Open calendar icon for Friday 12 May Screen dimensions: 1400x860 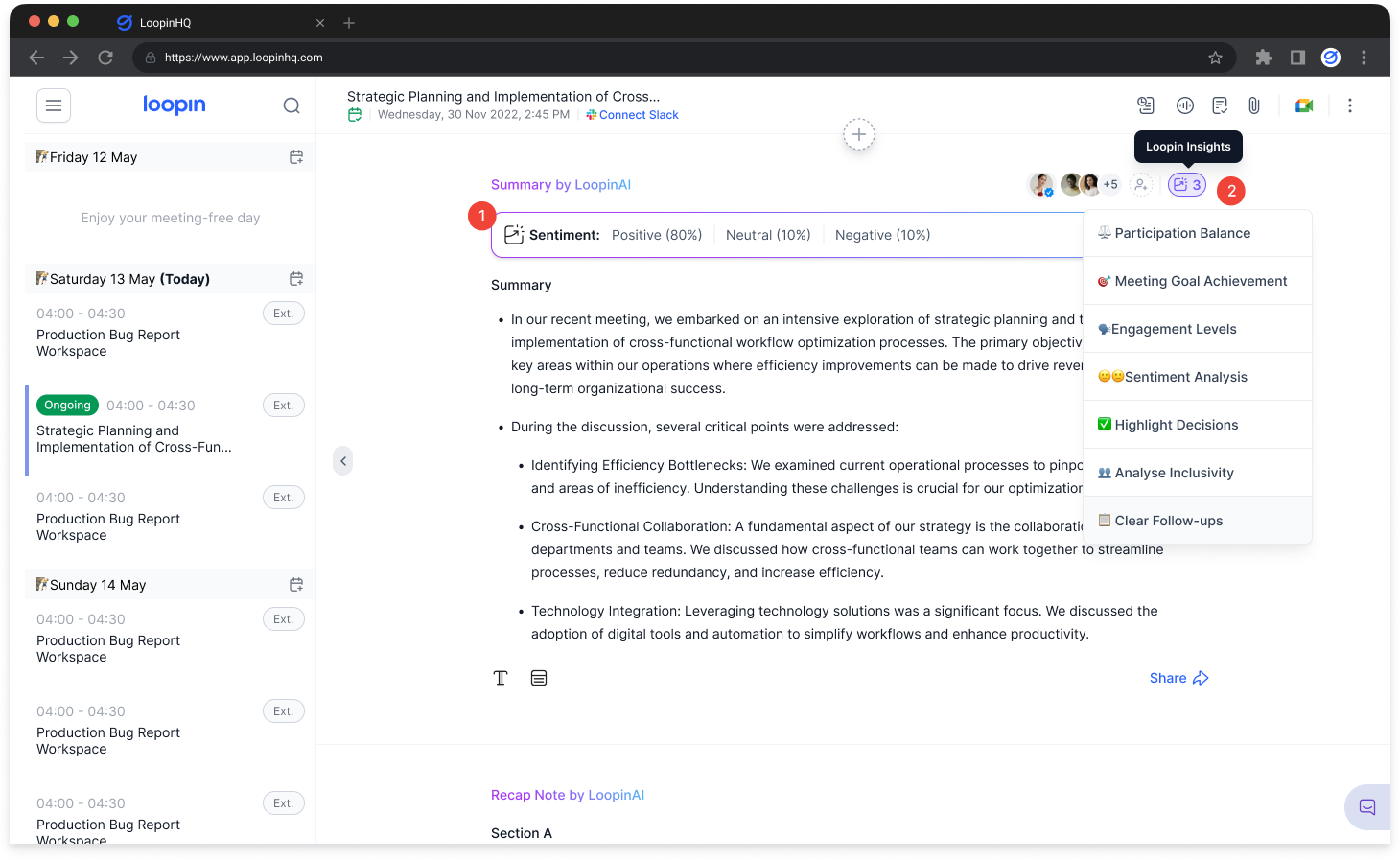point(296,157)
